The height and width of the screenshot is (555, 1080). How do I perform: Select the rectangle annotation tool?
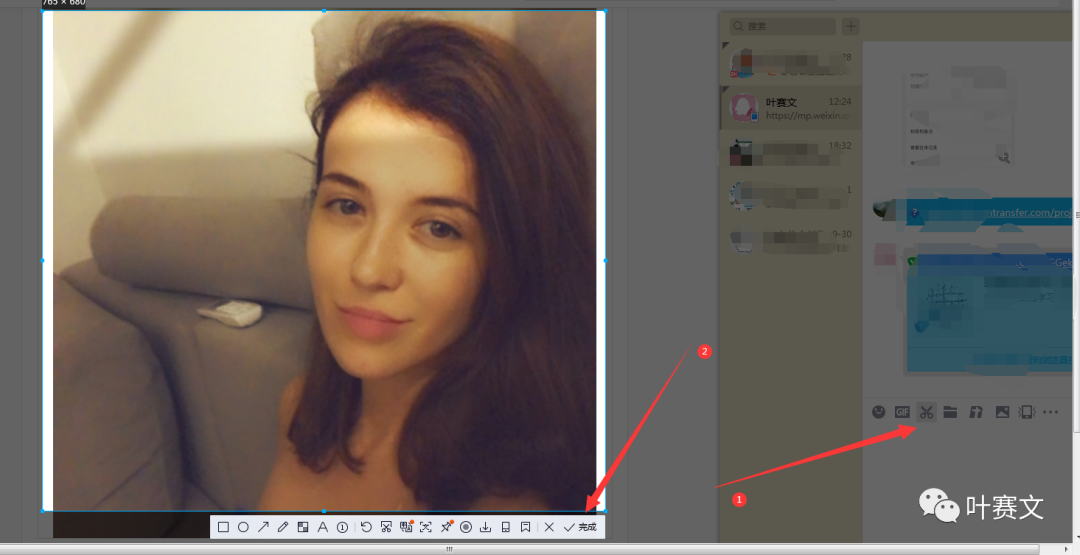coord(223,527)
